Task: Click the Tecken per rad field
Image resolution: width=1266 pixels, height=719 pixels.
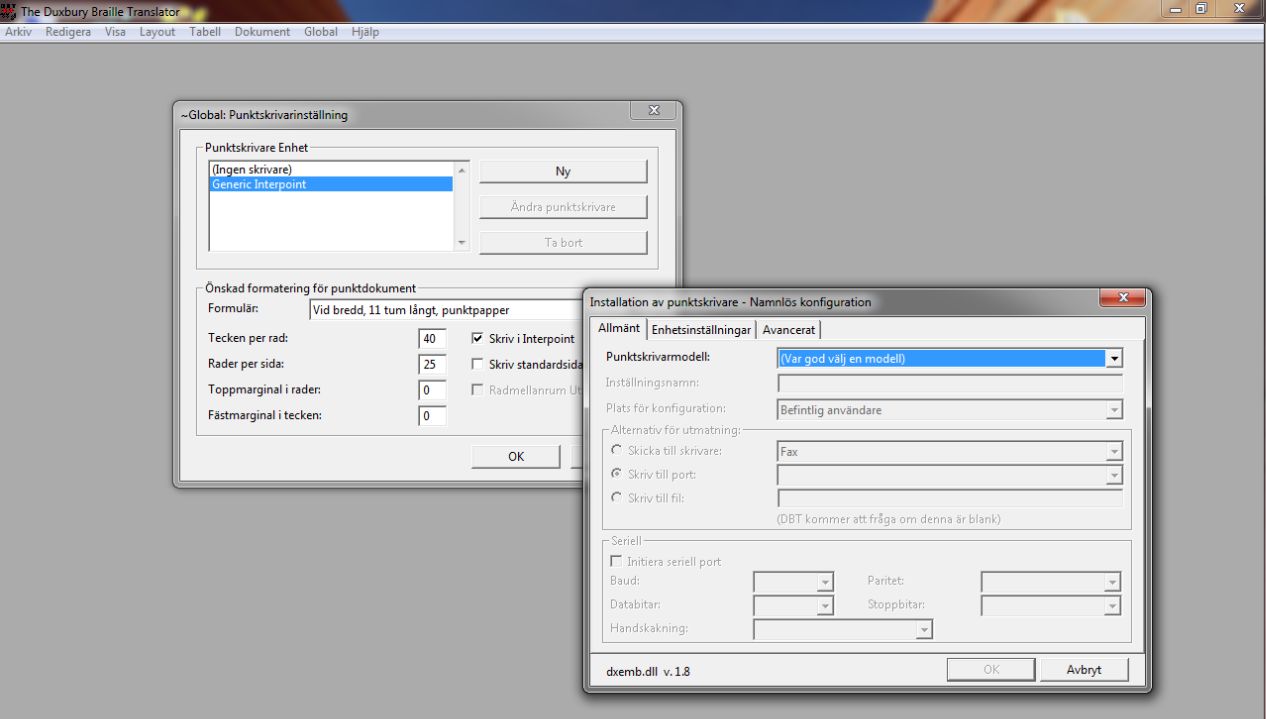Action: tap(432, 339)
